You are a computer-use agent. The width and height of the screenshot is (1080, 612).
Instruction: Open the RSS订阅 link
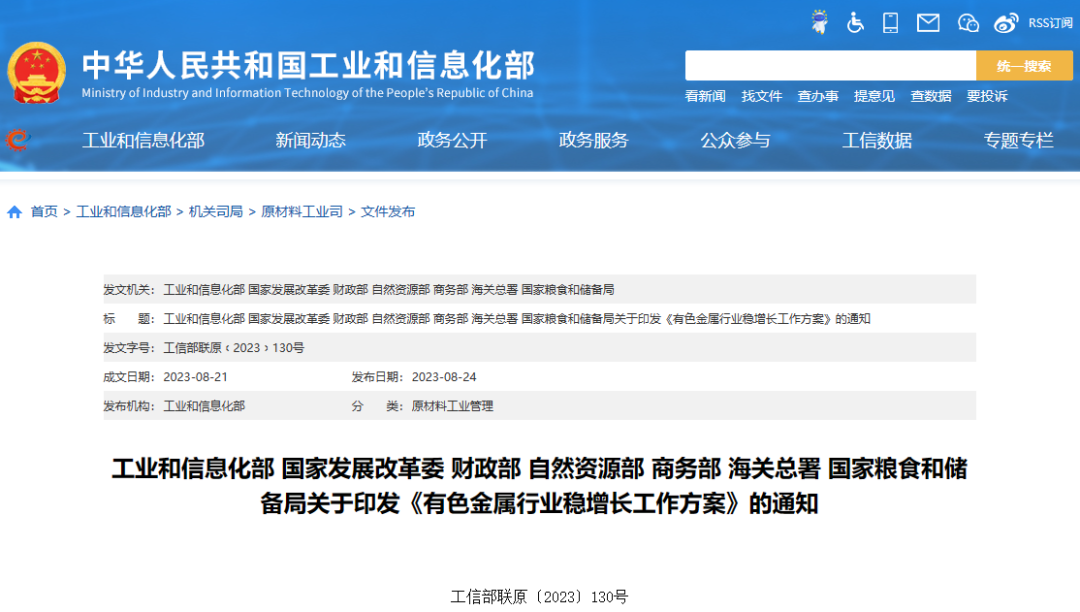(x=1050, y=23)
